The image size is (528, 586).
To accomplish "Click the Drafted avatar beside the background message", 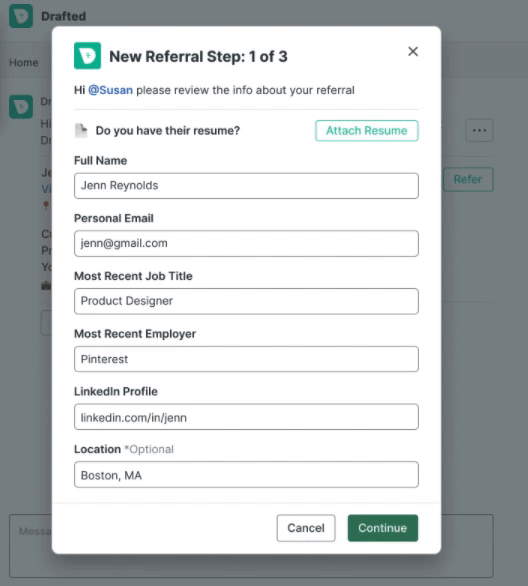I will tap(21, 107).
